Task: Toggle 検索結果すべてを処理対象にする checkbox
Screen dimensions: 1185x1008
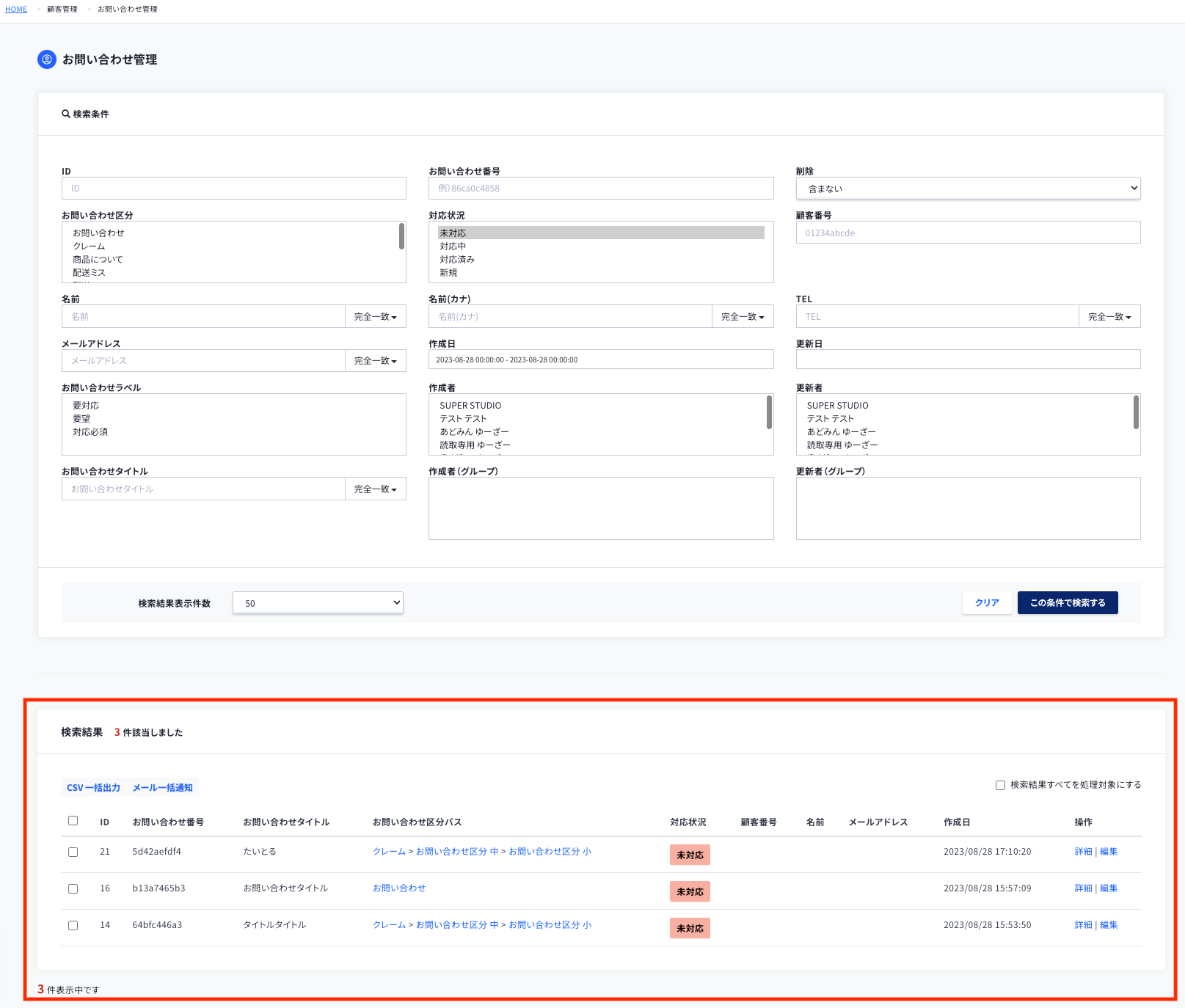Action: (x=1000, y=785)
